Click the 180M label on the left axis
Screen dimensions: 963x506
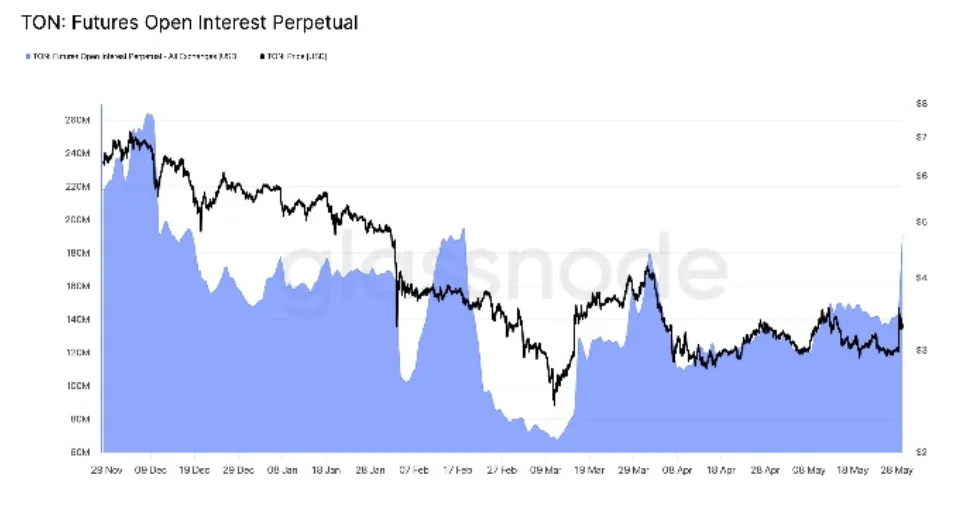click(77, 253)
